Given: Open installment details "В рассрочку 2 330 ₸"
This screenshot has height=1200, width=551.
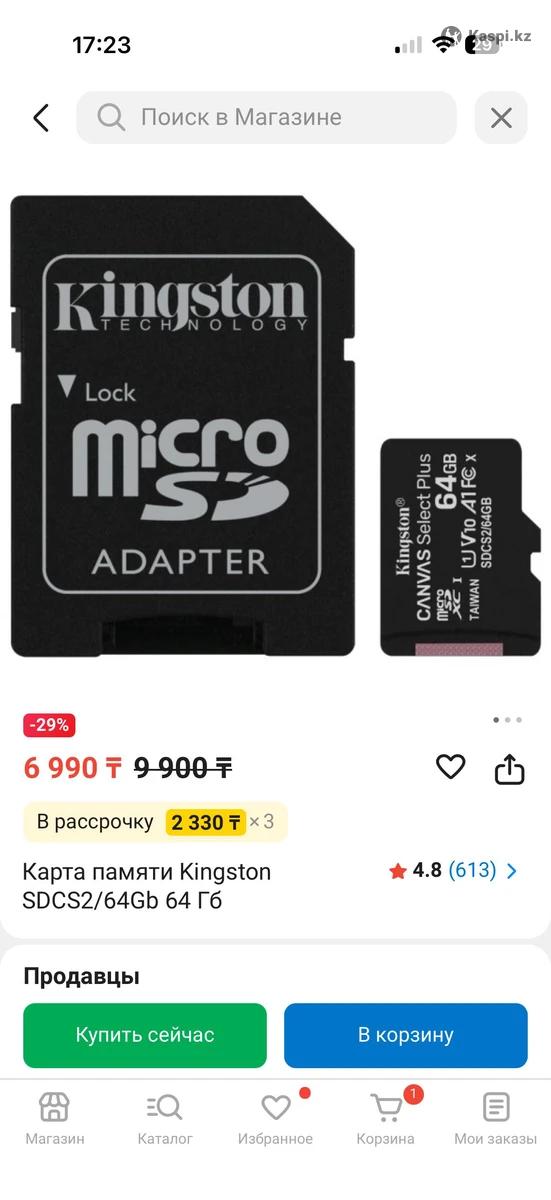Looking at the screenshot, I should (155, 822).
